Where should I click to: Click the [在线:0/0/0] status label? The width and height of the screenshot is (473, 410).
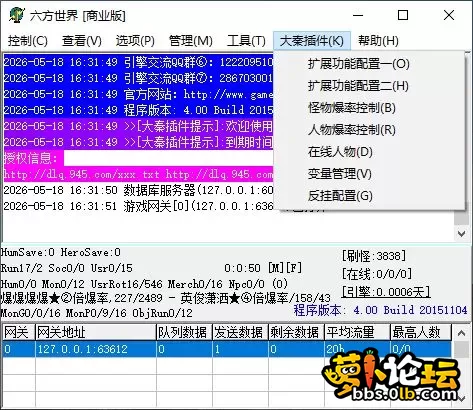pyautogui.click(x=377, y=274)
